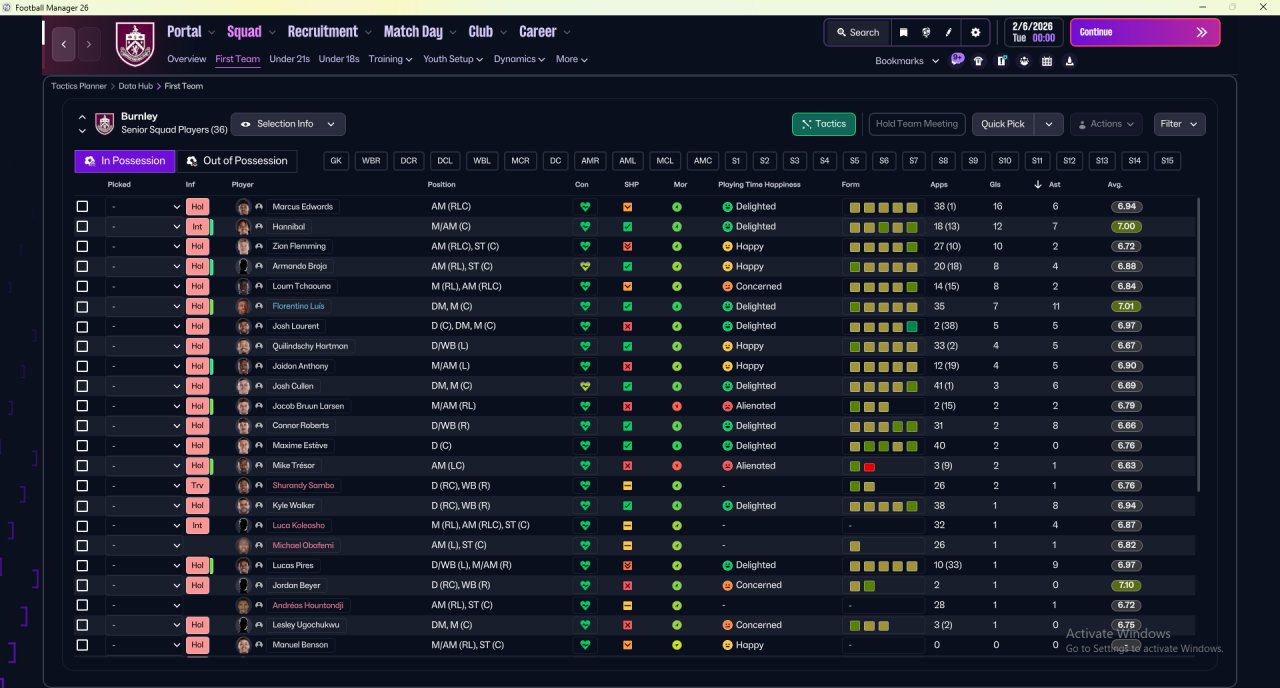The height and width of the screenshot is (688, 1280).
Task: Click the Burnley club crest at top left
Action: [x=135, y=44]
